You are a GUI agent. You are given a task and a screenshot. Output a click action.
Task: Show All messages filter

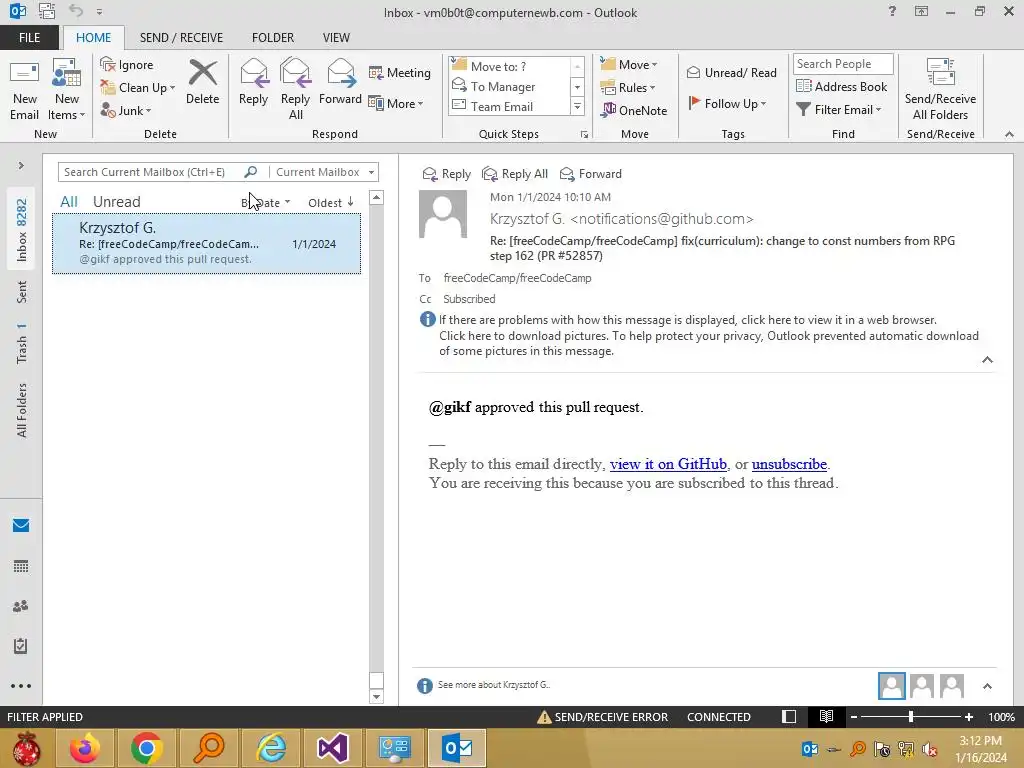(x=69, y=202)
